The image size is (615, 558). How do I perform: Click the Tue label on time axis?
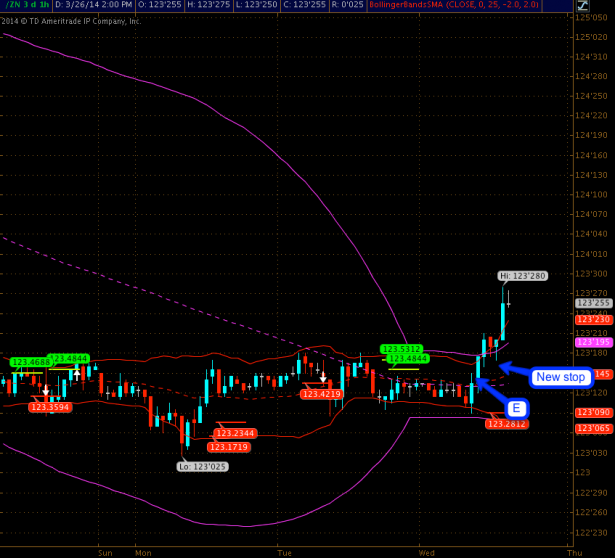tap(284, 553)
